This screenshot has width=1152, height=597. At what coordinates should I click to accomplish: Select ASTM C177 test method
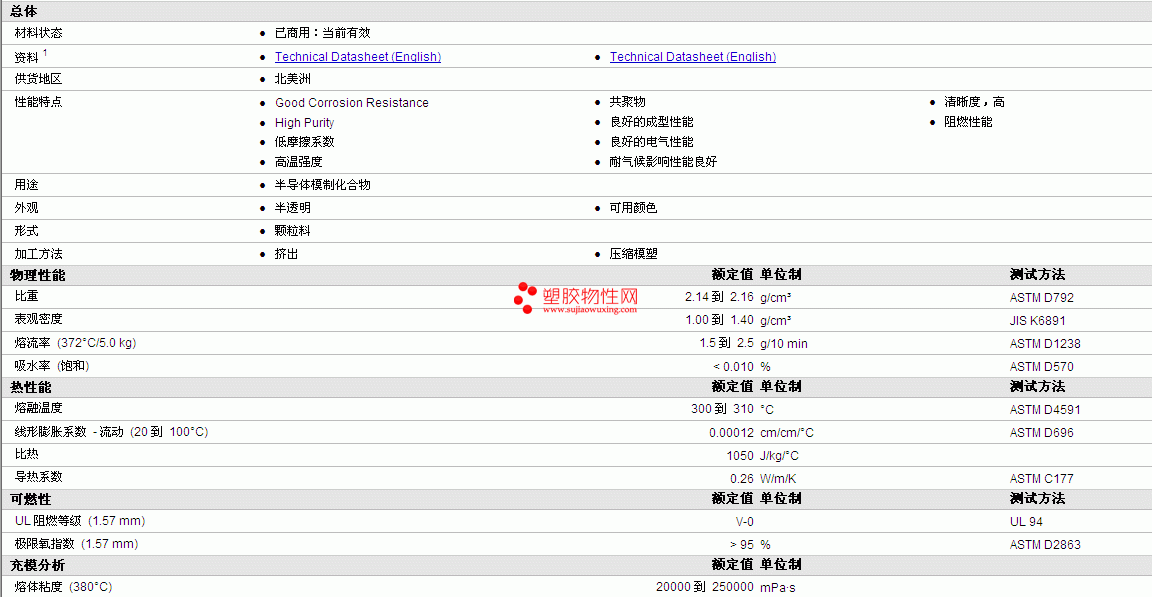[1042, 479]
